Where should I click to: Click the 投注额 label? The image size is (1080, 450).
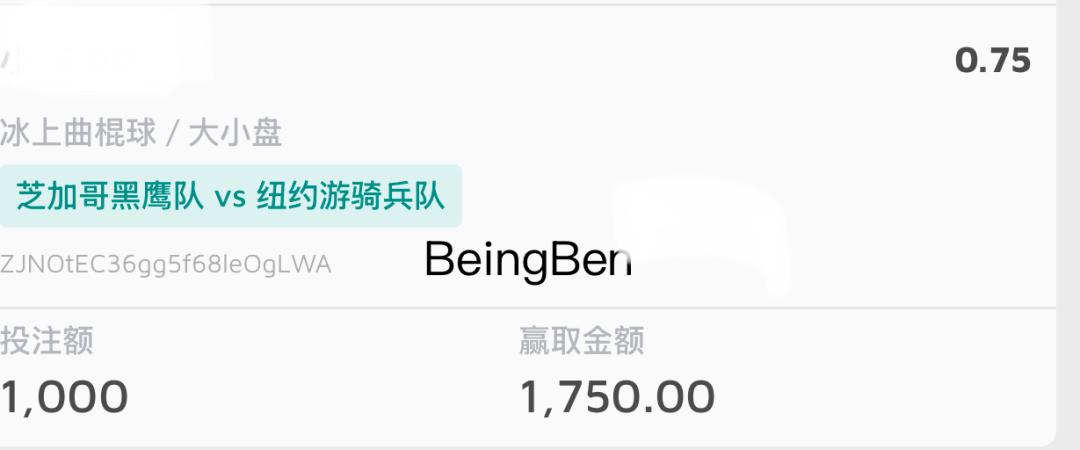[47, 341]
